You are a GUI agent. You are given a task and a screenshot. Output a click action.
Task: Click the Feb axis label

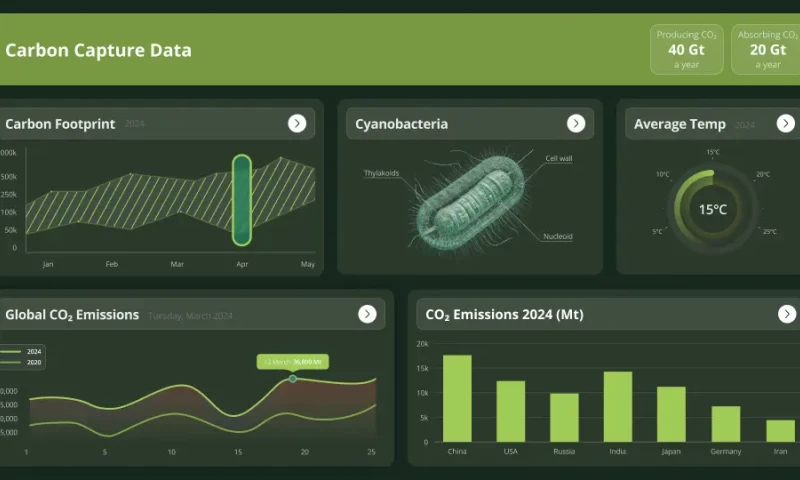[112, 264]
